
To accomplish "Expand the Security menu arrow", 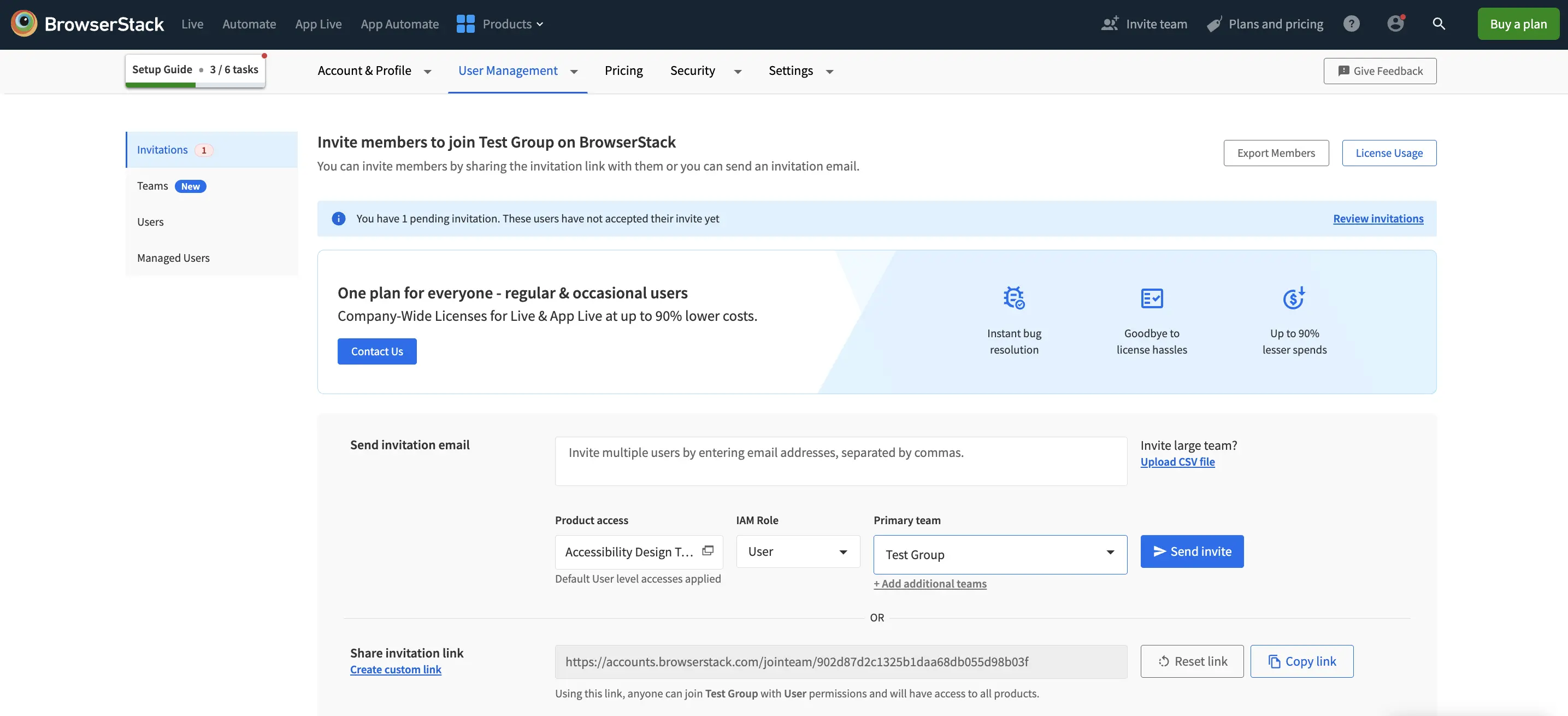I will 738,72.
